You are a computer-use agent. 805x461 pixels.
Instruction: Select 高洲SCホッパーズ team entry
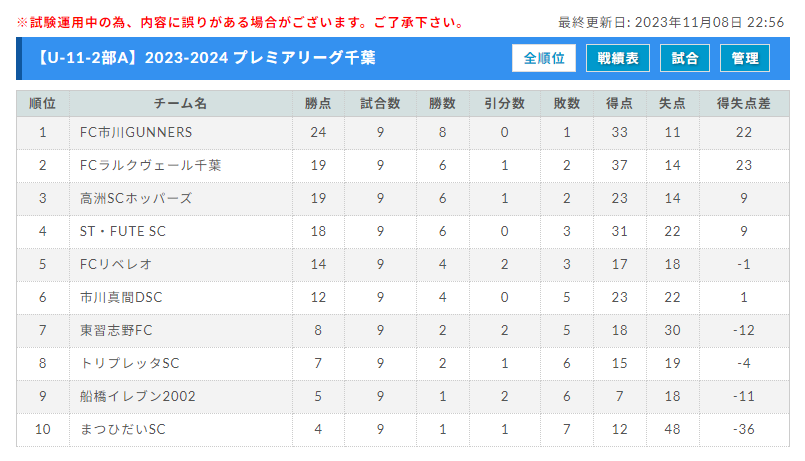(x=135, y=198)
